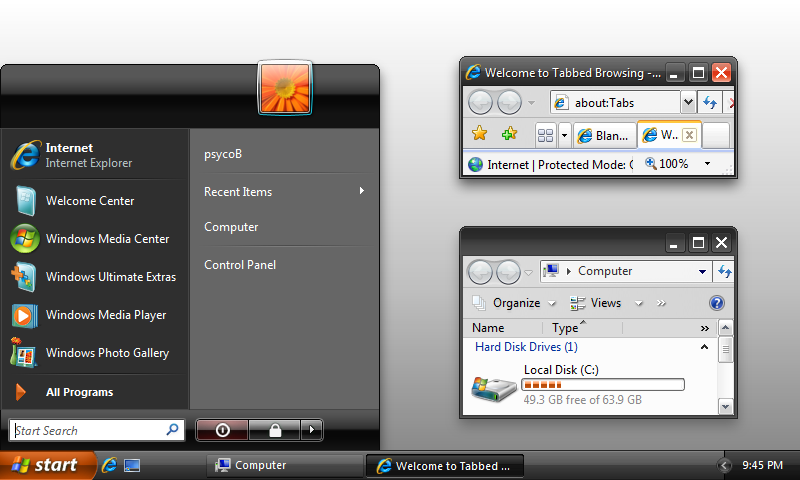Close the active W.. tab

(x=689, y=135)
